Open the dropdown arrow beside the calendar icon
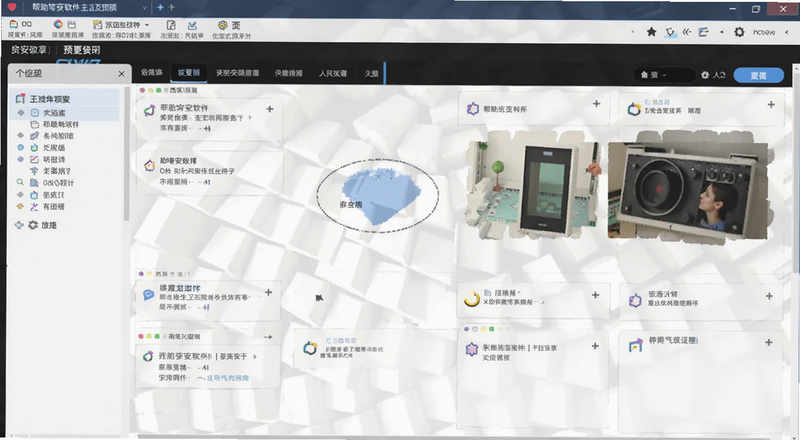Viewport: 800px width, 440px height. point(147,25)
